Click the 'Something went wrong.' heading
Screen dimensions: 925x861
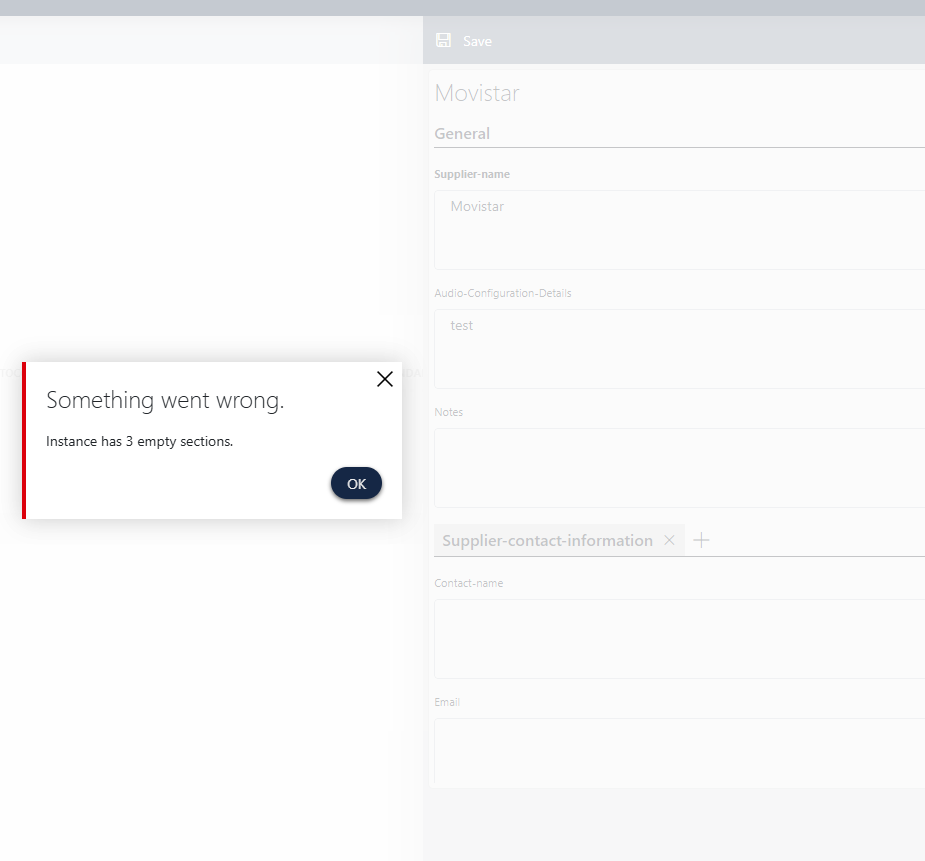click(165, 401)
